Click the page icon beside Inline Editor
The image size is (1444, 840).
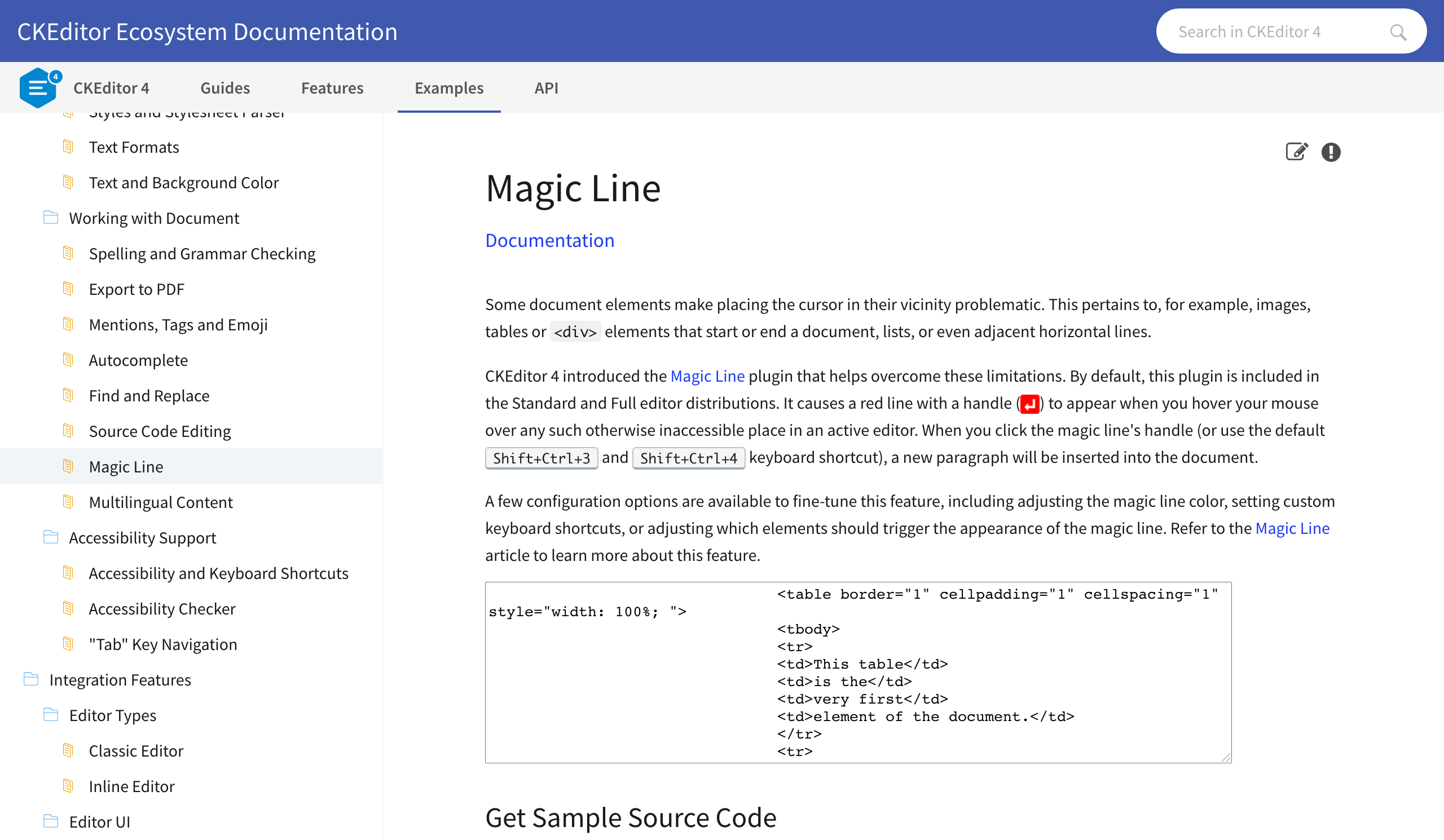pyautogui.click(x=68, y=786)
